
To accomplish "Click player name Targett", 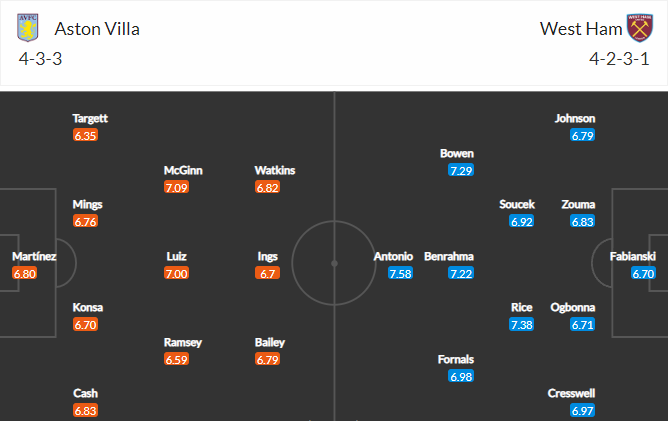I will click(x=90, y=118).
